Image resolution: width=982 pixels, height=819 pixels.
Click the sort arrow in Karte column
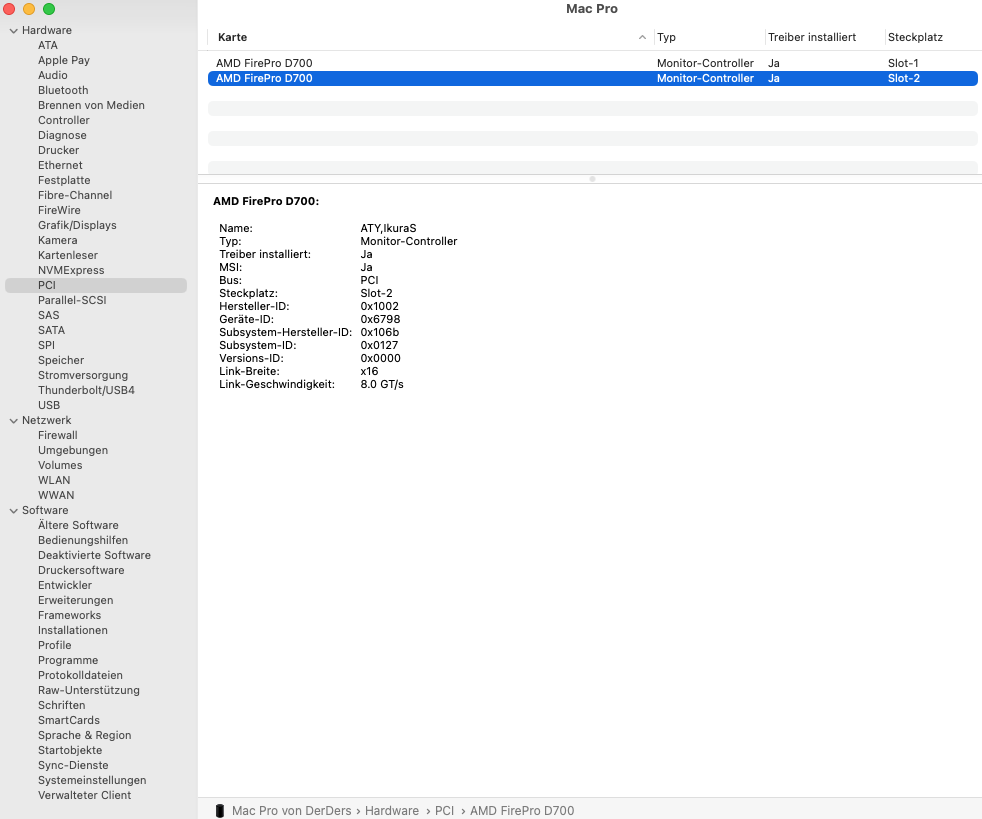tap(642, 38)
